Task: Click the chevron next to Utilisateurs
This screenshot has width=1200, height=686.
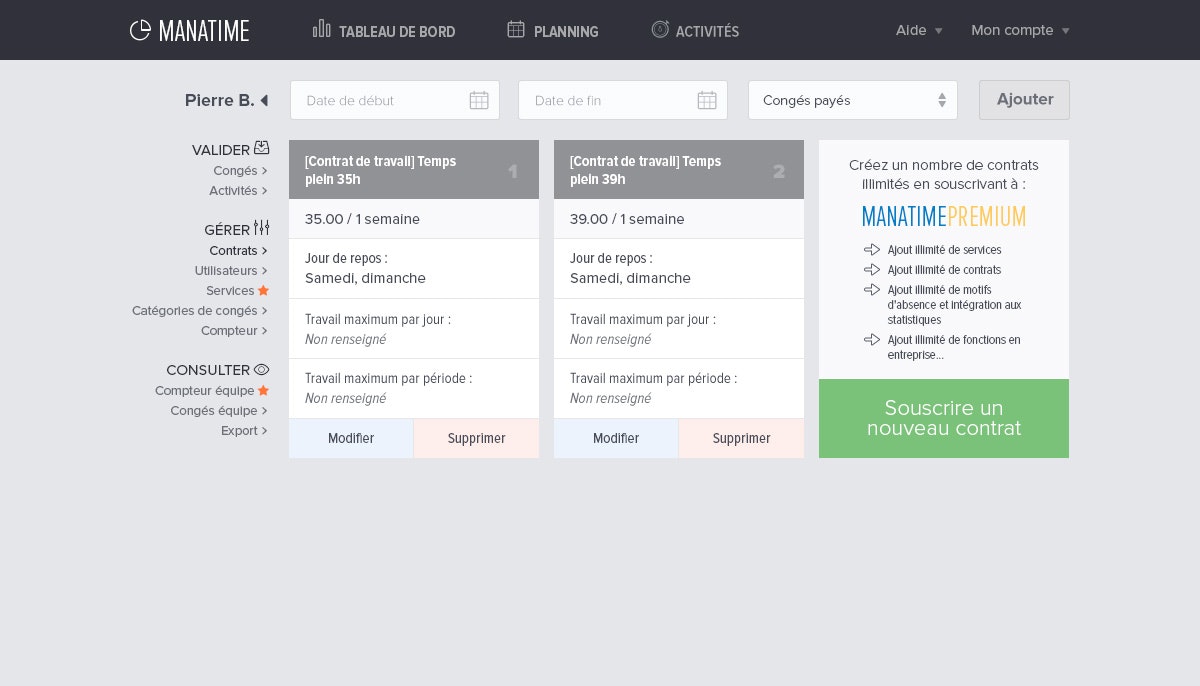Action: pyautogui.click(x=265, y=271)
